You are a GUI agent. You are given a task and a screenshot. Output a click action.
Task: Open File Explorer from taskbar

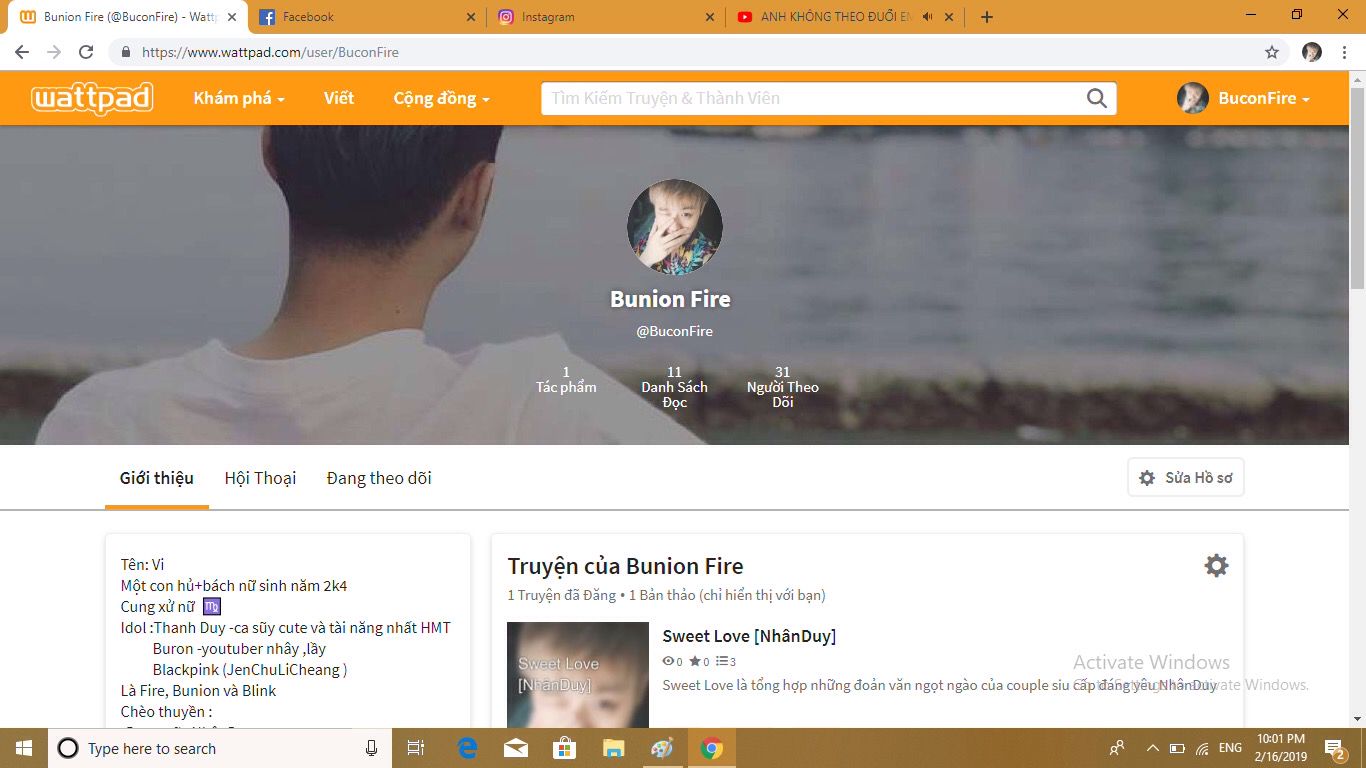coord(614,748)
